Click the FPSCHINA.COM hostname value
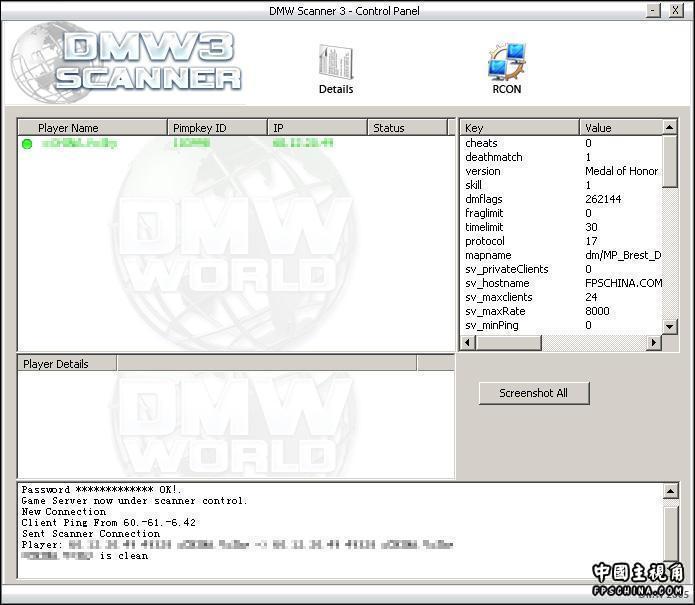Image resolution: width=695 pixels, height=605 pixels. [624, 283]
